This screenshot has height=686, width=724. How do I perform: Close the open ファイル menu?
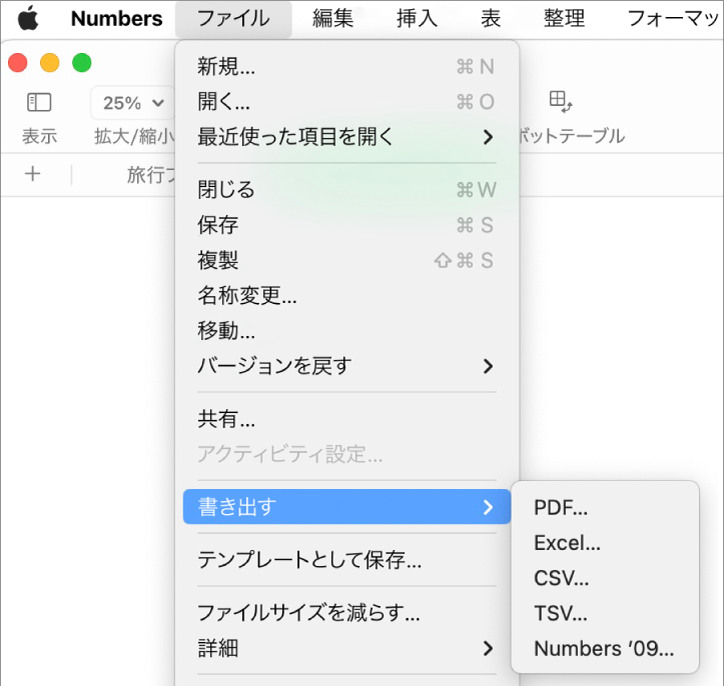(x=233, y=19)
